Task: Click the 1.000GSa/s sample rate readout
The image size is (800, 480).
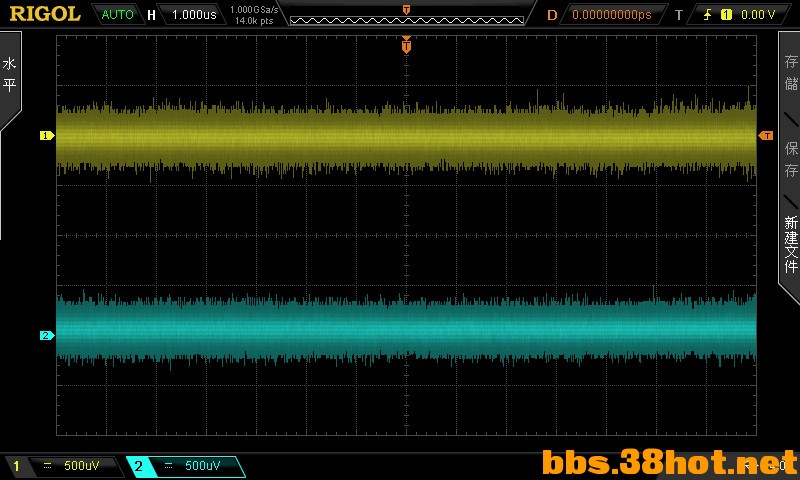Action: [254, 10]
